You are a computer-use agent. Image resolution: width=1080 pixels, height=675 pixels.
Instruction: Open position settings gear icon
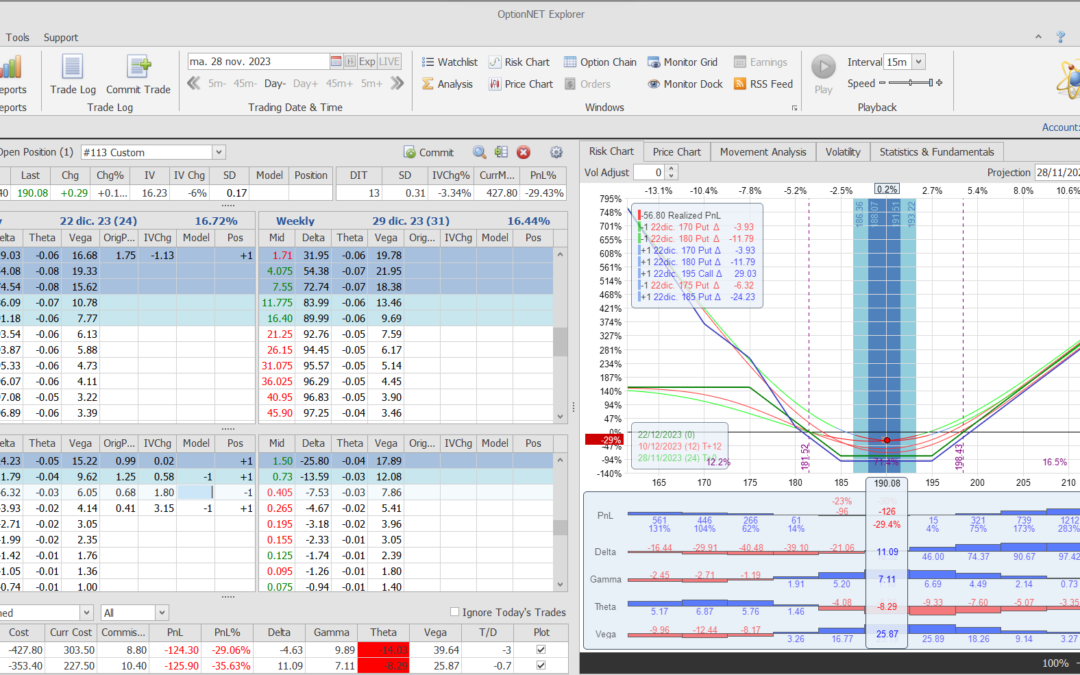556,152
